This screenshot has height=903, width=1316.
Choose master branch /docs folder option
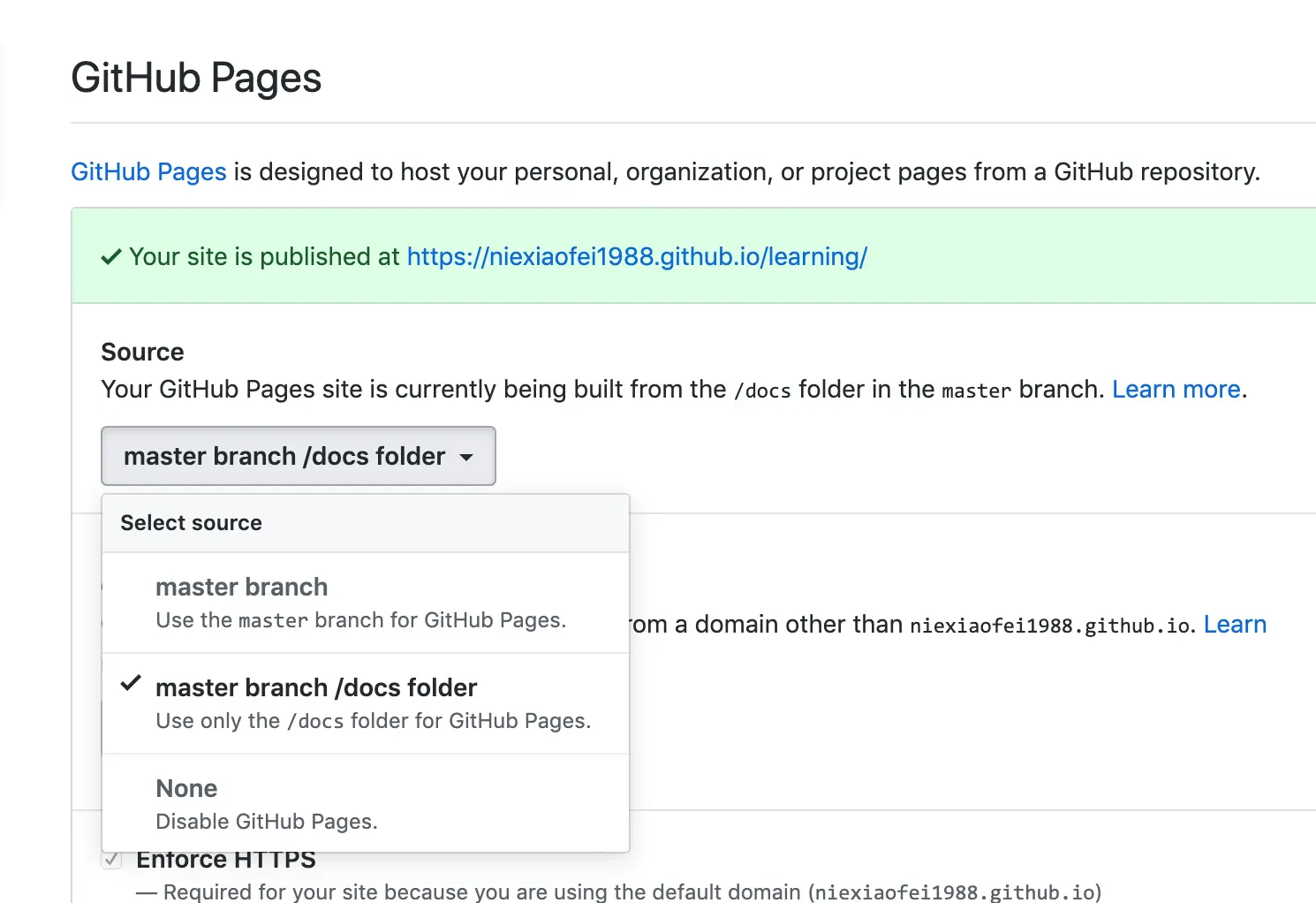coord(366,703)
